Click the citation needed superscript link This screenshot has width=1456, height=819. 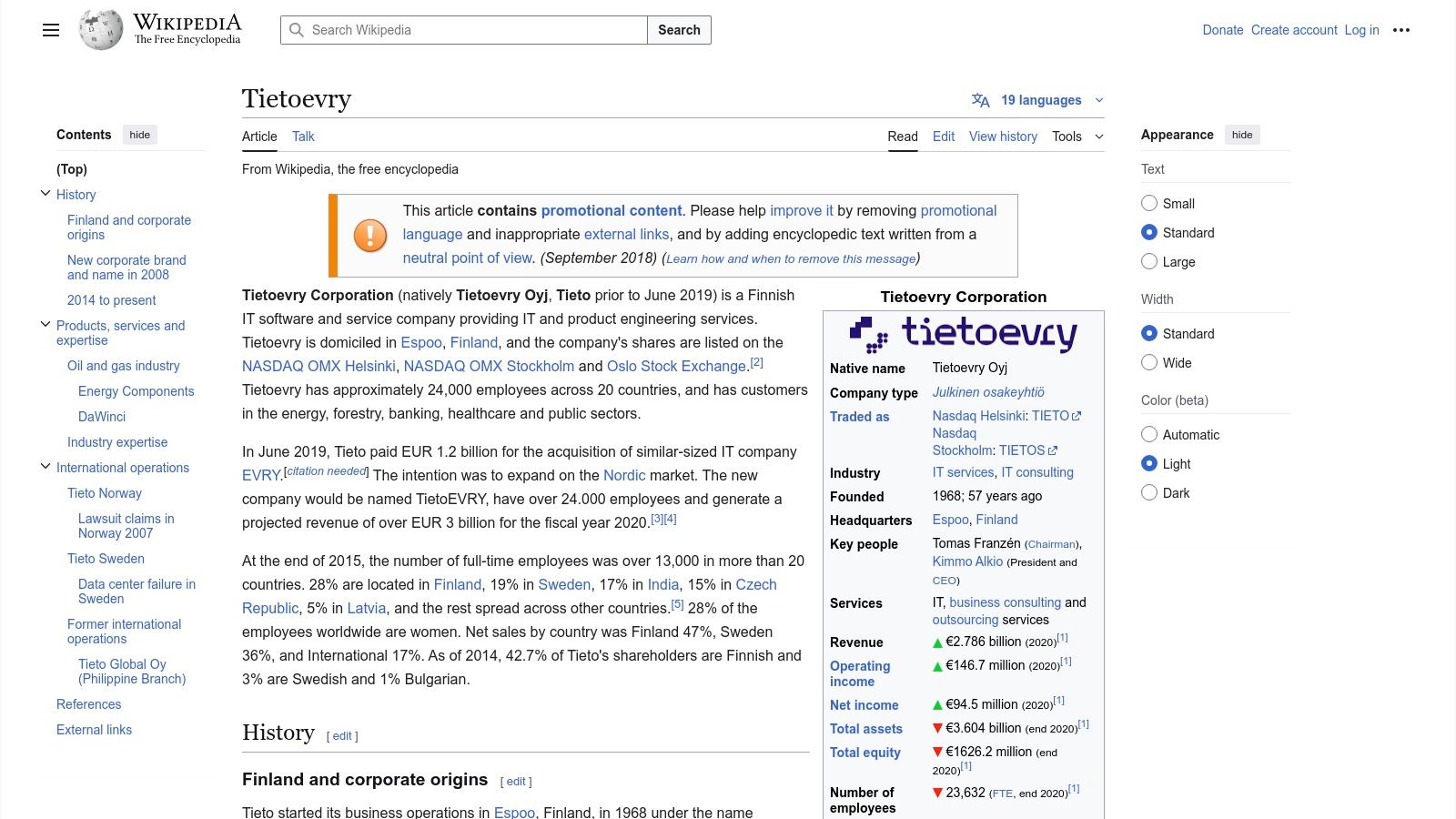327,471
